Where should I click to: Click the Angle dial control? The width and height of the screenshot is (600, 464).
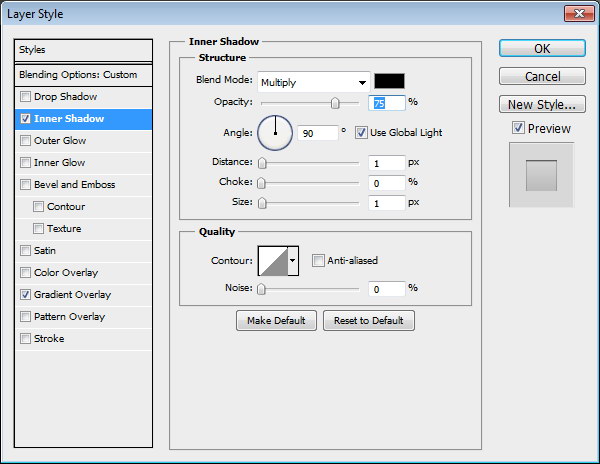click(x=275, y=132)
